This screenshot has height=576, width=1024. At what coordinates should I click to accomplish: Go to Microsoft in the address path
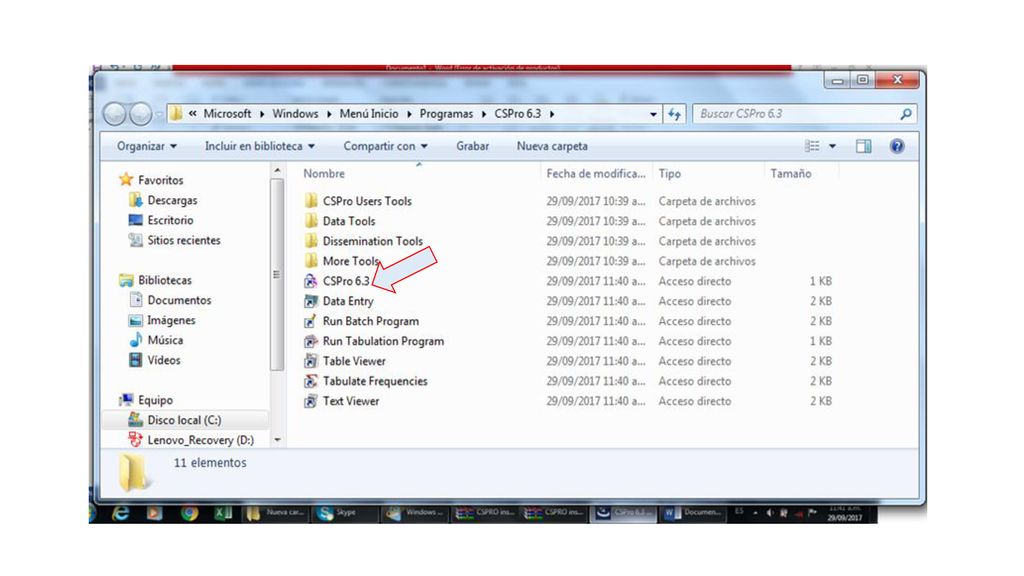pyautogui.click(x=227, y=114)
